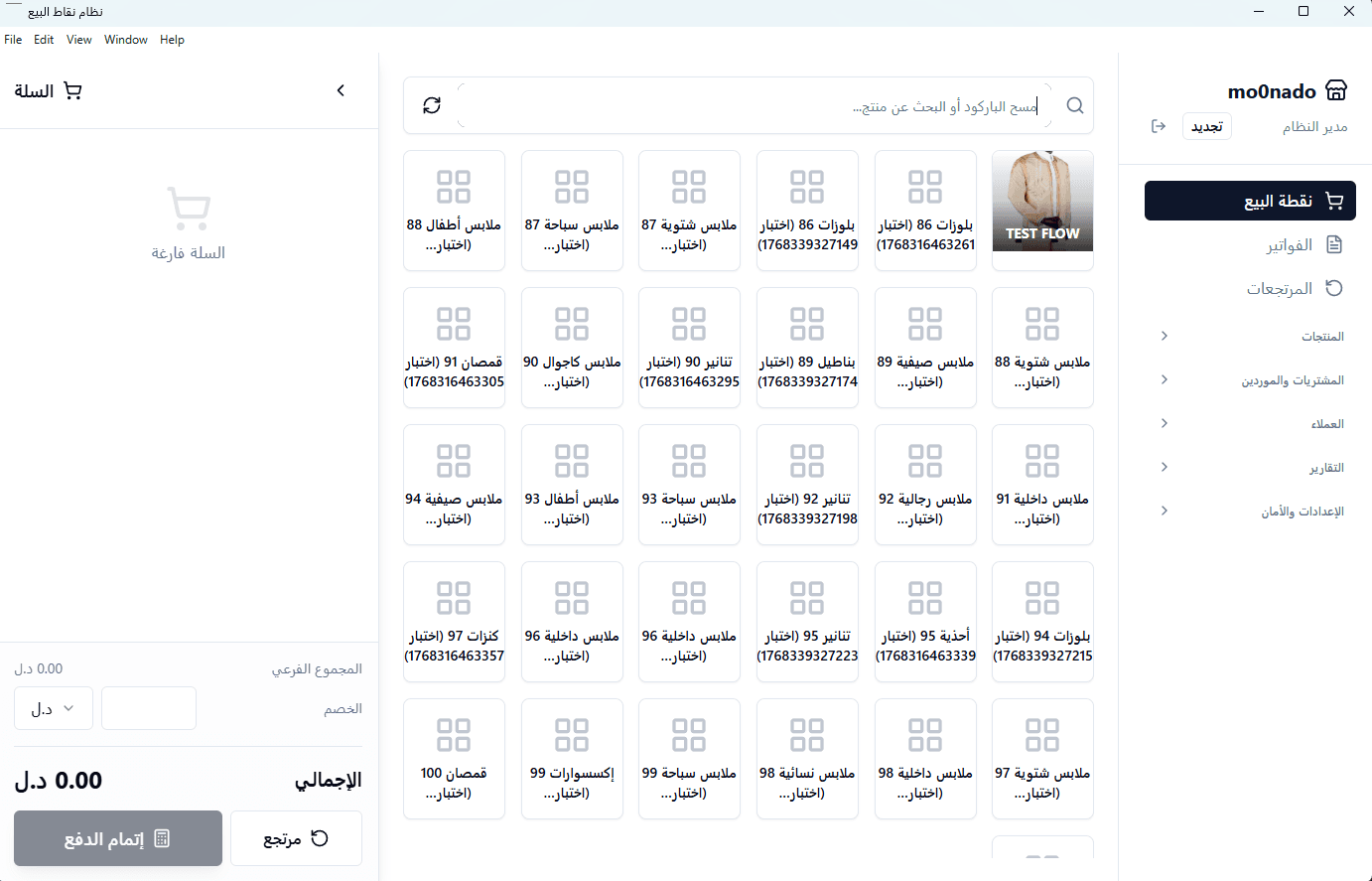Click grid icon of ملابس شتوية 87

[x=689, y=187]
